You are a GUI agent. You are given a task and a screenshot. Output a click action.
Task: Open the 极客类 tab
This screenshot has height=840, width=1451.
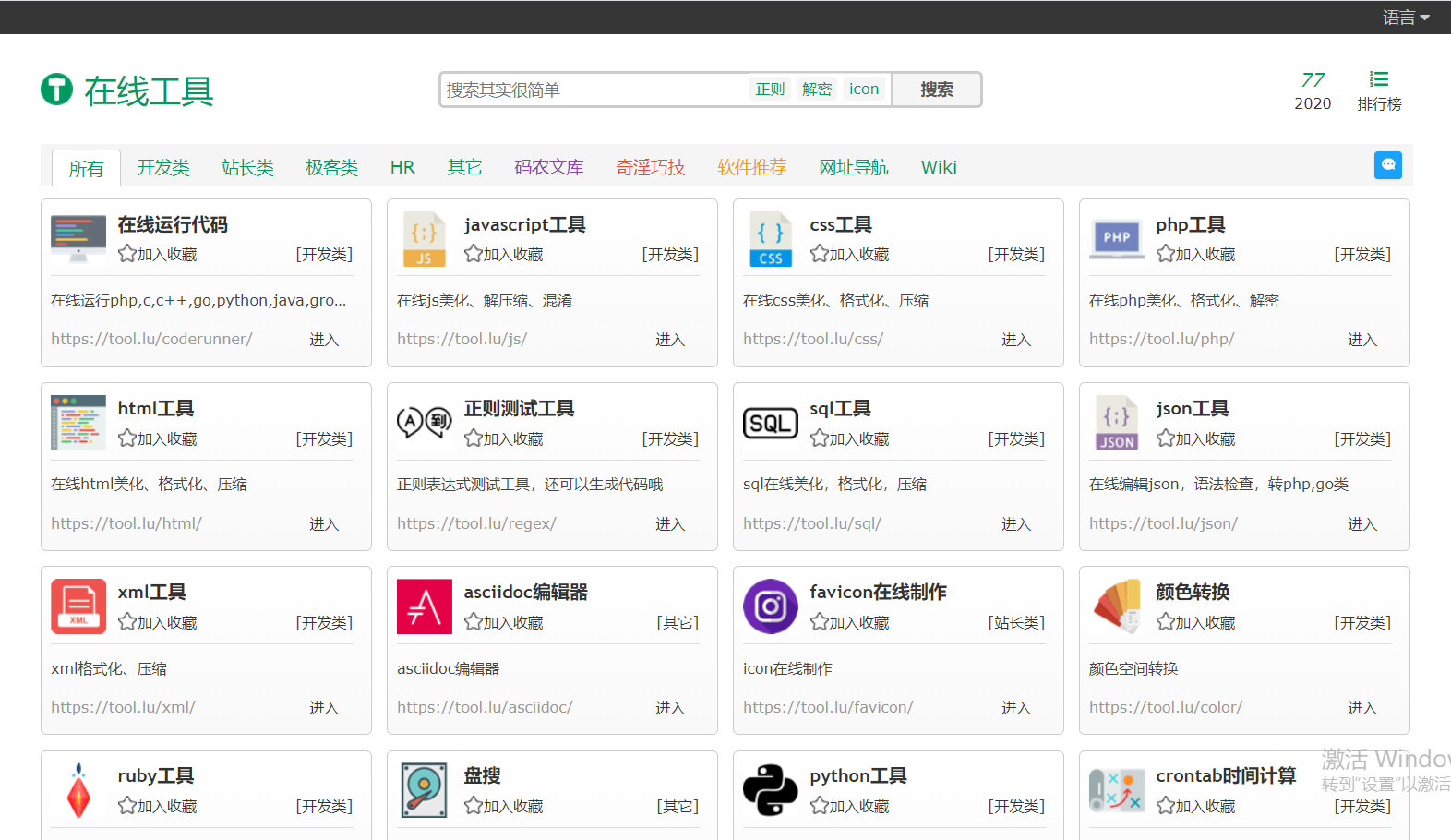coord(332,167)
